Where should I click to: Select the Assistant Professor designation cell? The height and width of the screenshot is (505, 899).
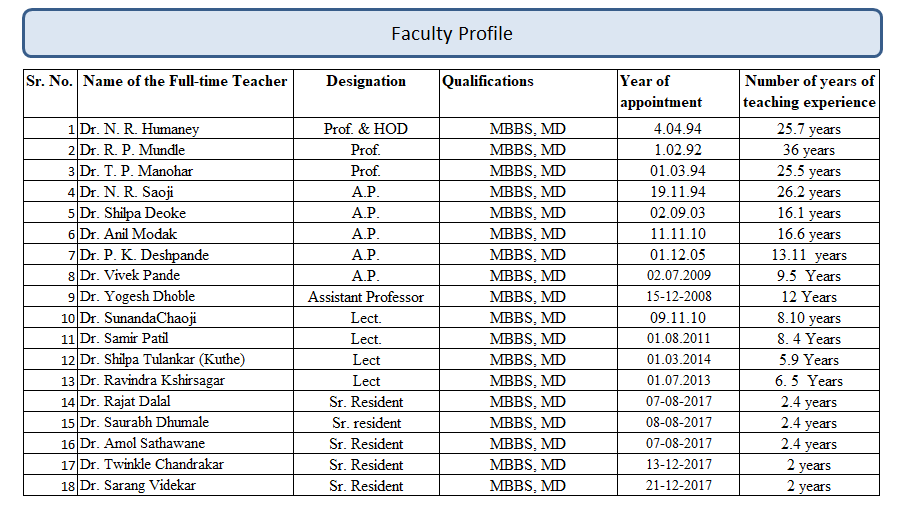[x=366, y=296]
